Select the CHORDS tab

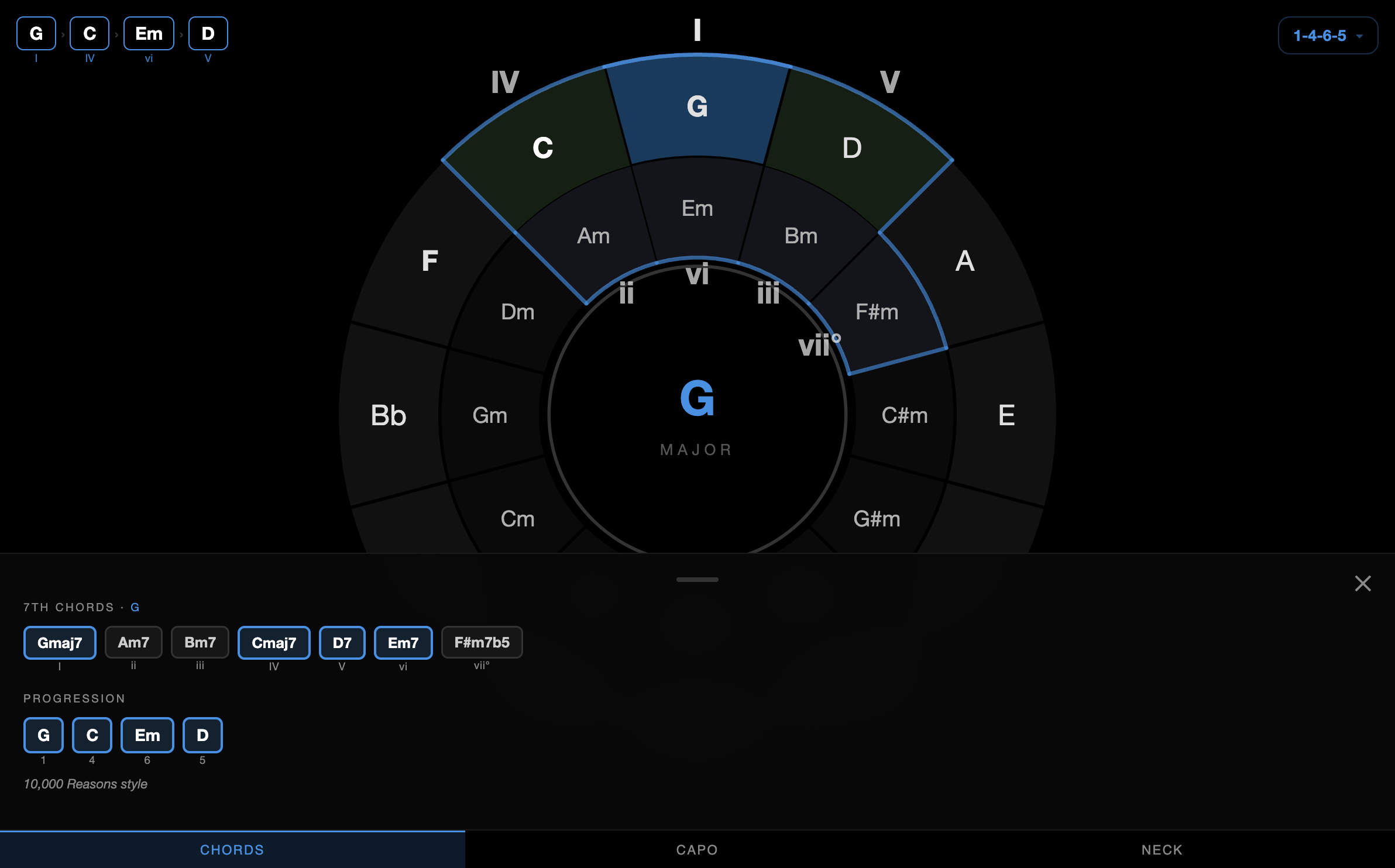tap(232, 849)
